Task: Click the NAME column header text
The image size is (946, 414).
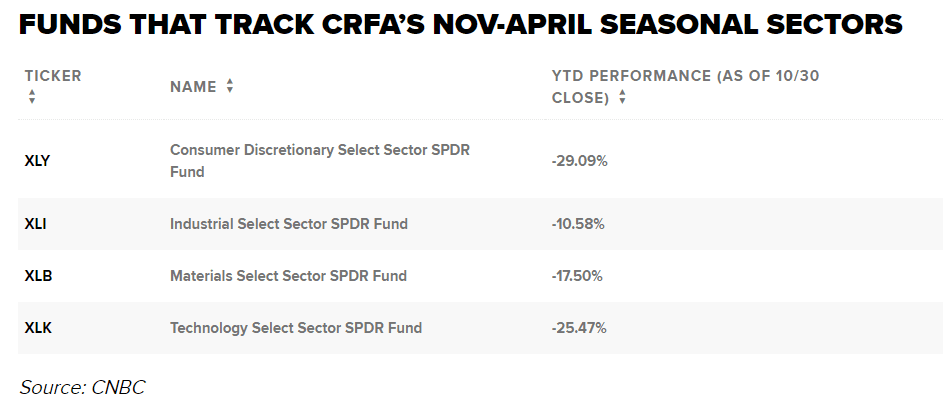Action: pos(193,87)
